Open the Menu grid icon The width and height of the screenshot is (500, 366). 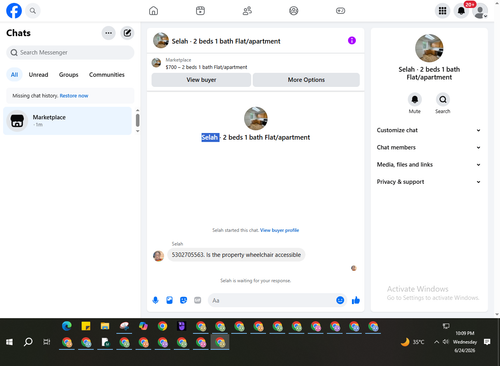click(x=442, y=11)
